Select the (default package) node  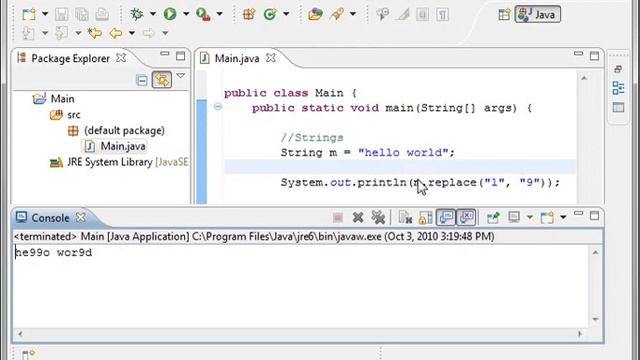(x=124, y=131)
